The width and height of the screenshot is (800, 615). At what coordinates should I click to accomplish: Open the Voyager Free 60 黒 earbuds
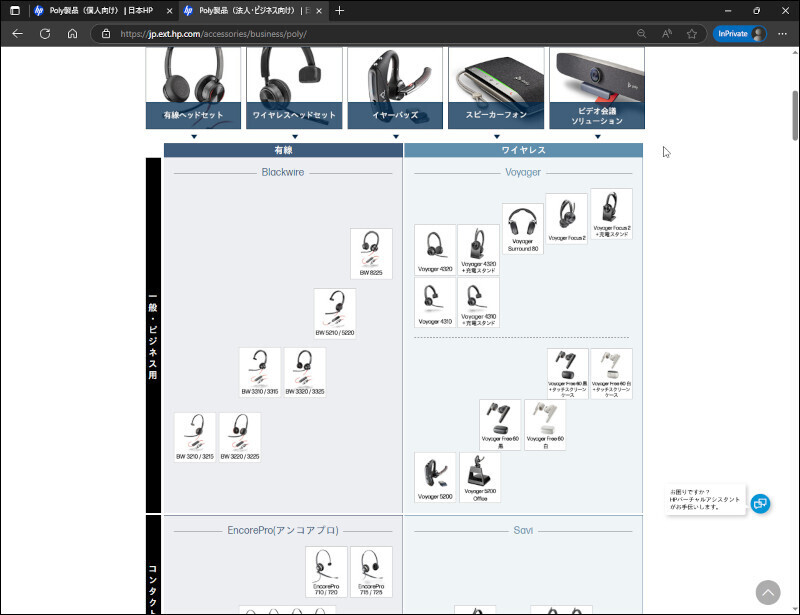pyautogui.click(x=500, y=425)
